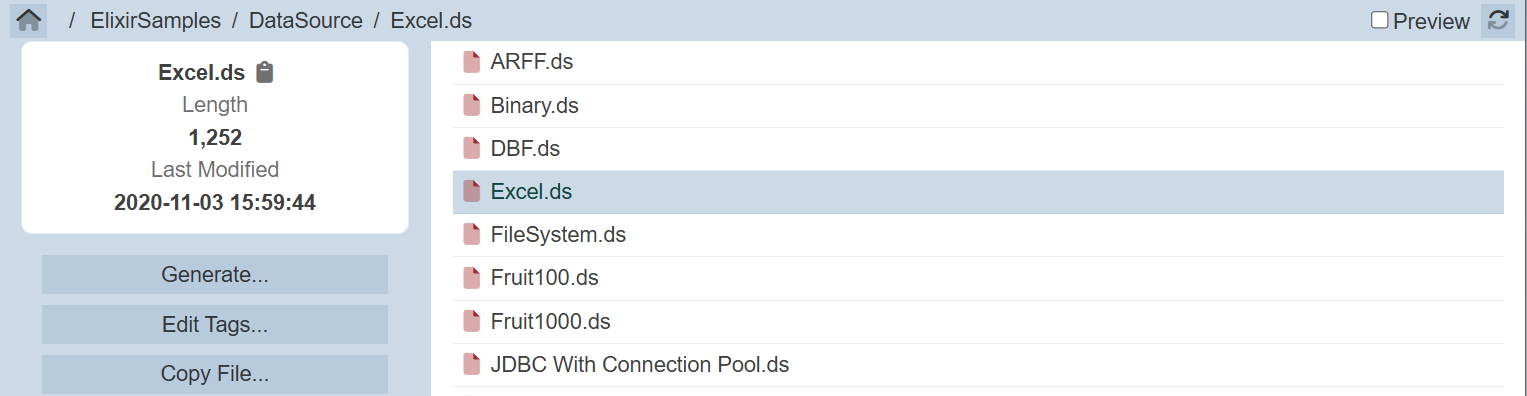Go to the home folder icon
This screenshot has height=396, width=1527.
29,20
